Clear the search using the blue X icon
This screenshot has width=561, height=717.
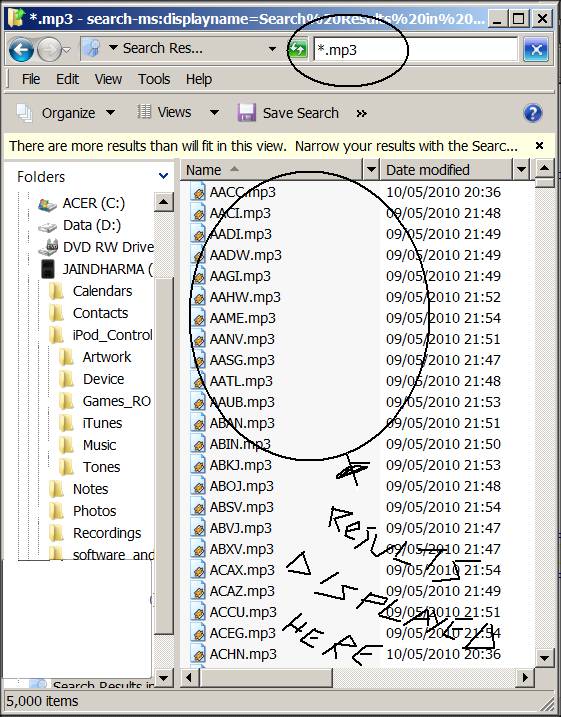(x=535, y=49)
